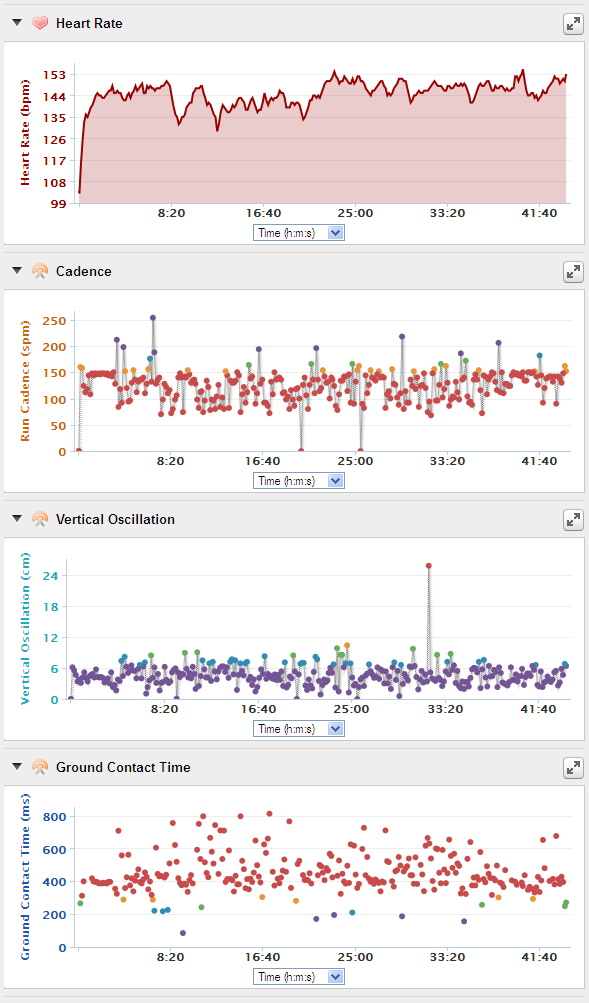
Task: Click the 41:40 tick on Ground Contact chart
Action: coord(539,957)
